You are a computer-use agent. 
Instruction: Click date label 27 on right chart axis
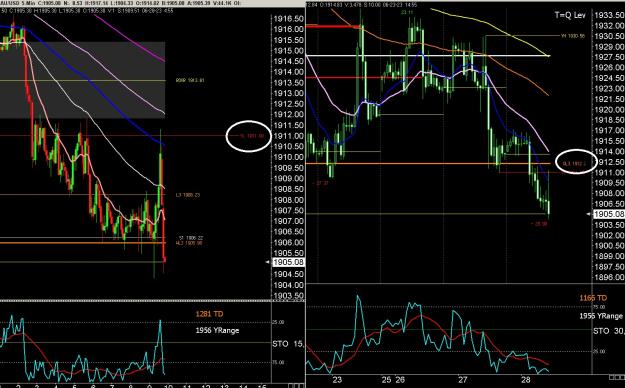(462, 379)
